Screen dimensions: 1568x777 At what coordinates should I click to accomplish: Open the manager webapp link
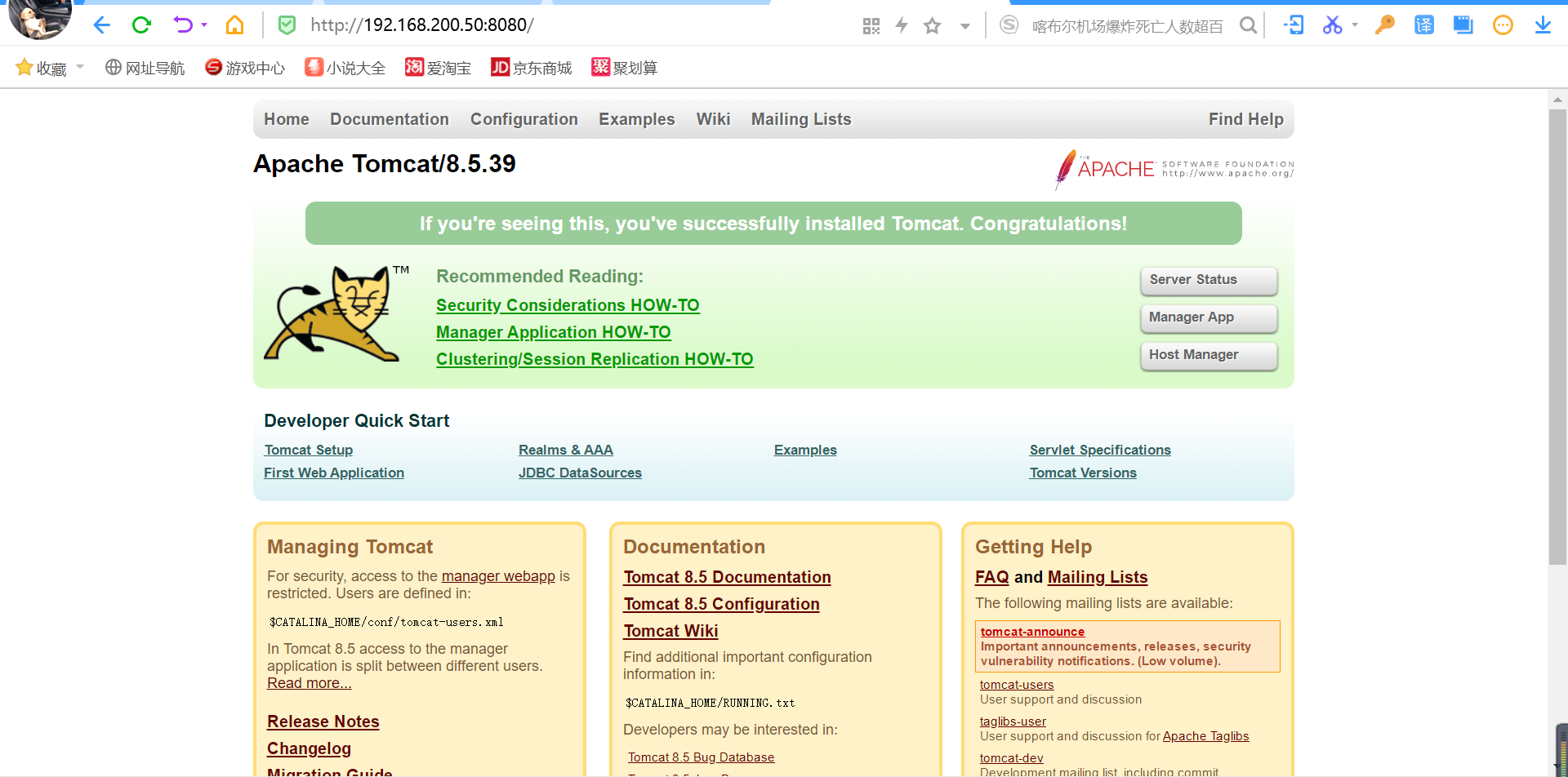[498, 576]
